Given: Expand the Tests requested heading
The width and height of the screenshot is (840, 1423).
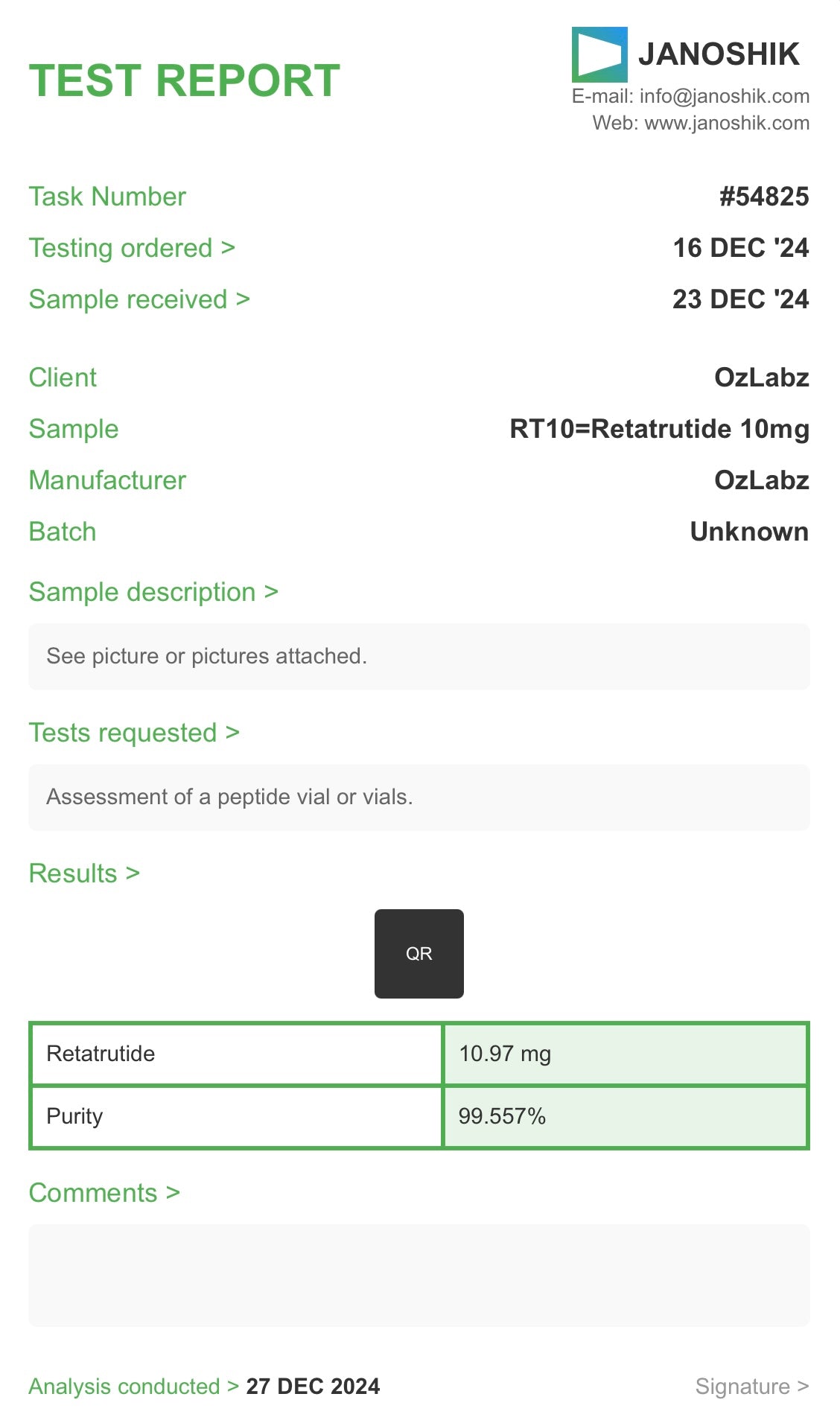Looking at the screenshot, I should (134, 733).
